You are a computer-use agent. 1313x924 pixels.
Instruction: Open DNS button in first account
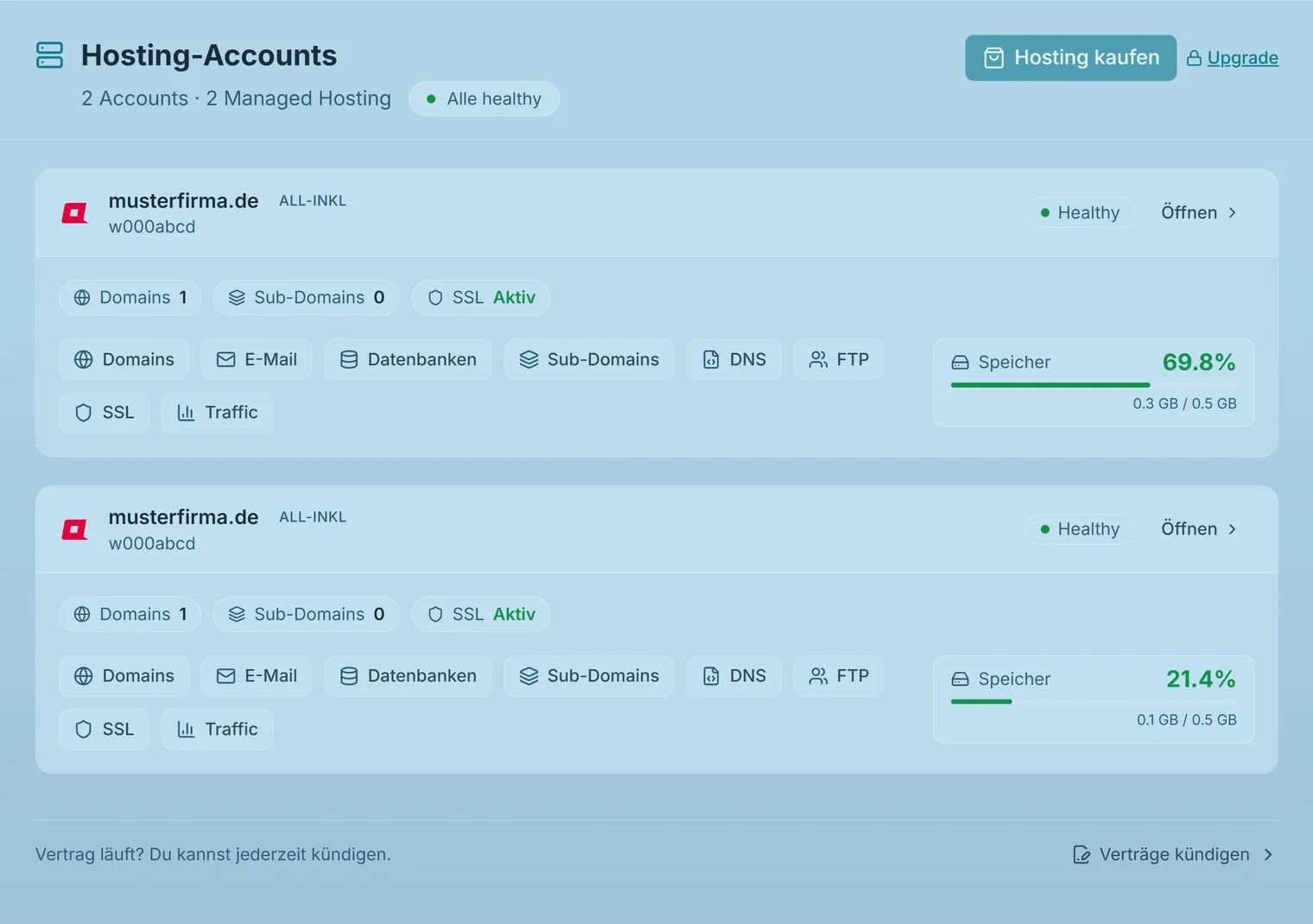(x=734, y=359)
